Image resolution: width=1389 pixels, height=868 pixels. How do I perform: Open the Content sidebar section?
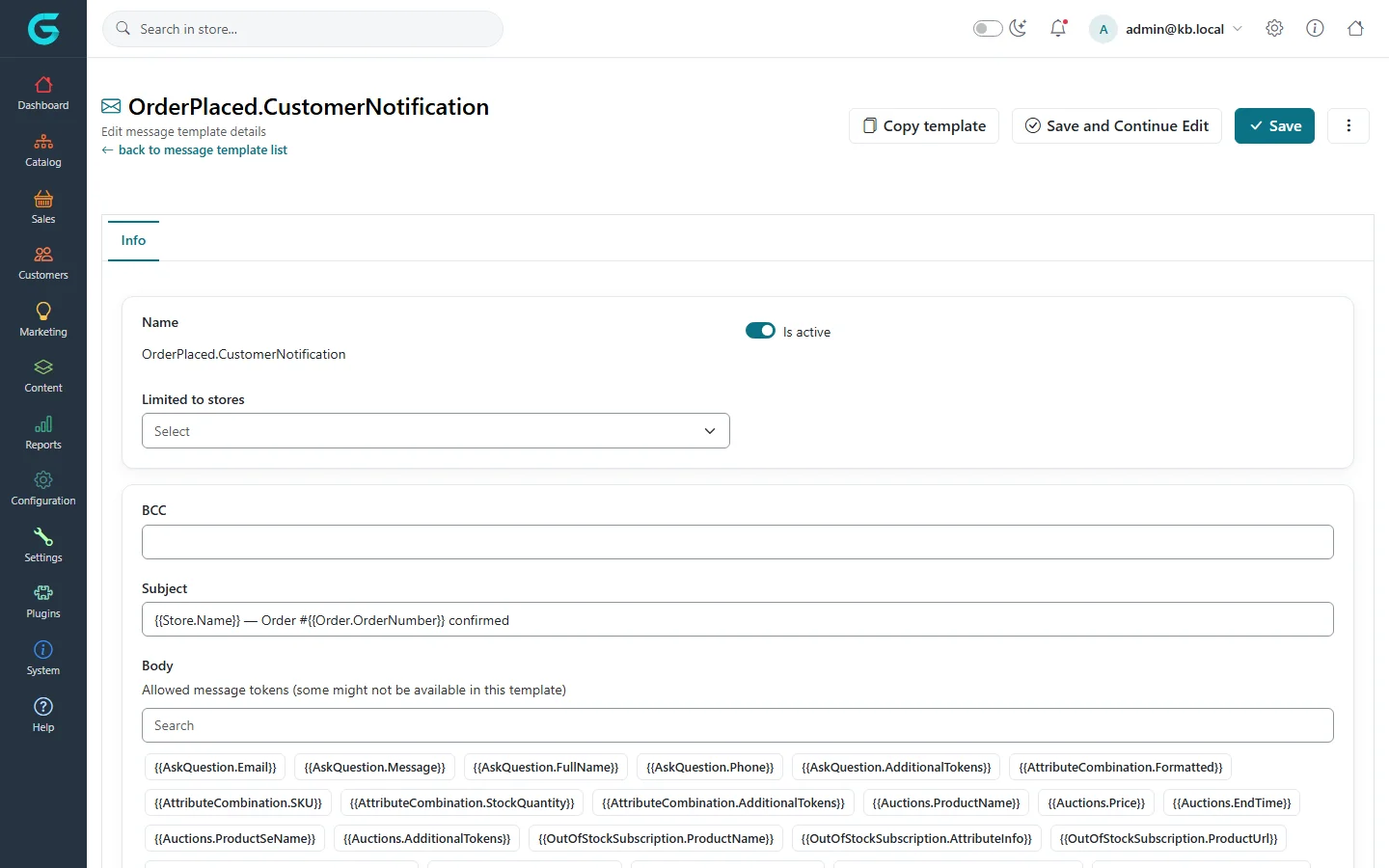coord(43,376)
